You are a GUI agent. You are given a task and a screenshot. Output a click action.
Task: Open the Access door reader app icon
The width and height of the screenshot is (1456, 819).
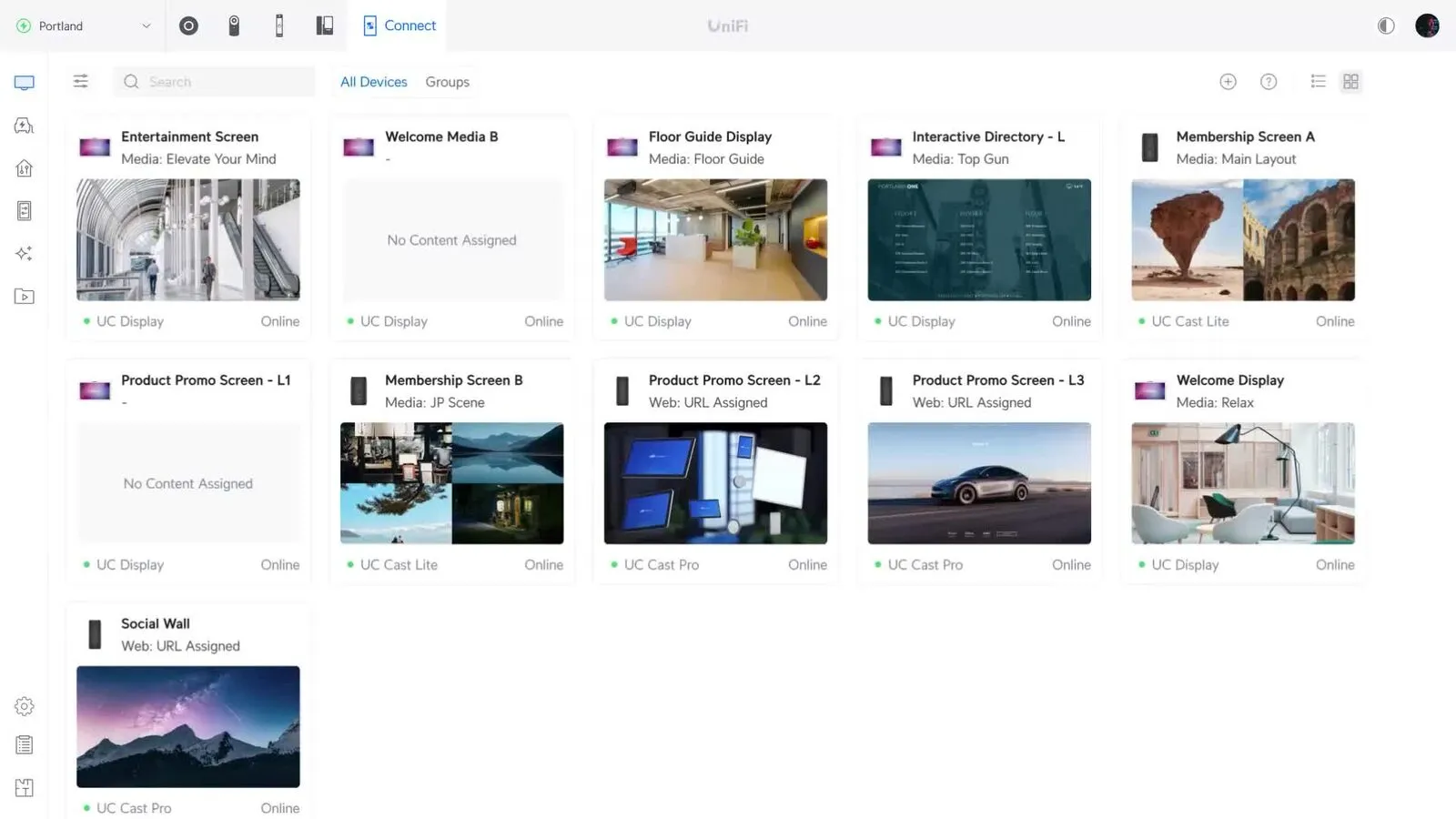pyautogui.click(x=279, y=25)
